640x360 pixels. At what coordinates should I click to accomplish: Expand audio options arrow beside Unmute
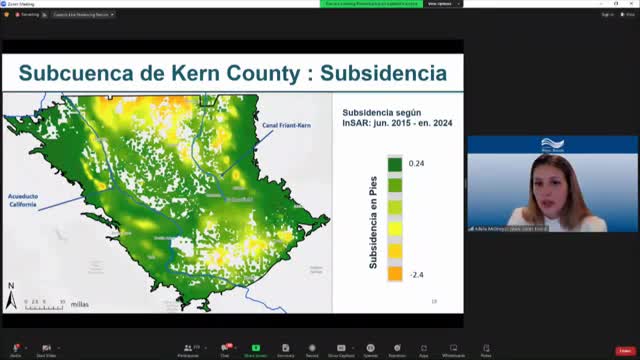pyautogui.click(x=26, y=348)
